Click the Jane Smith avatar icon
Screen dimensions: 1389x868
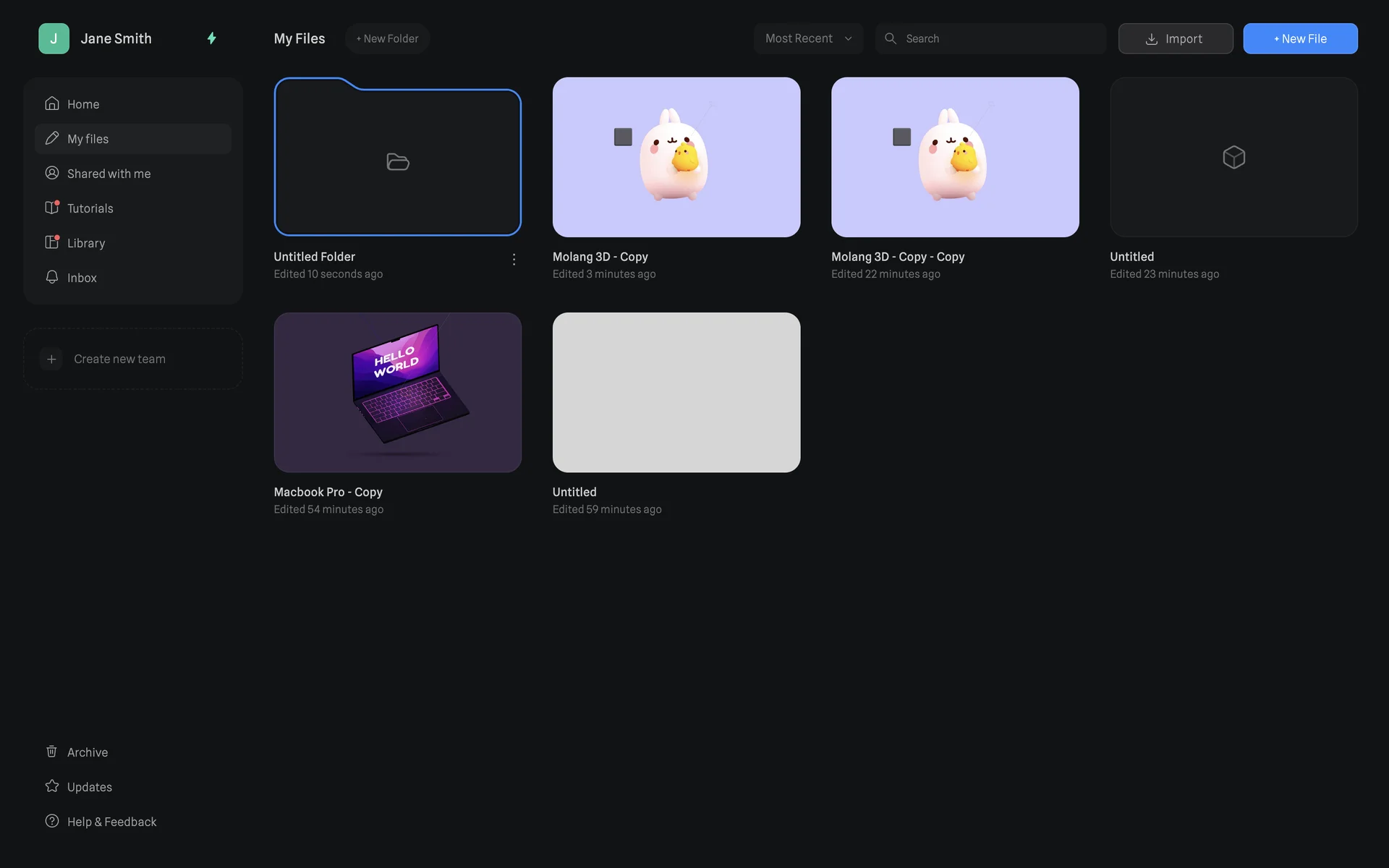54,38
